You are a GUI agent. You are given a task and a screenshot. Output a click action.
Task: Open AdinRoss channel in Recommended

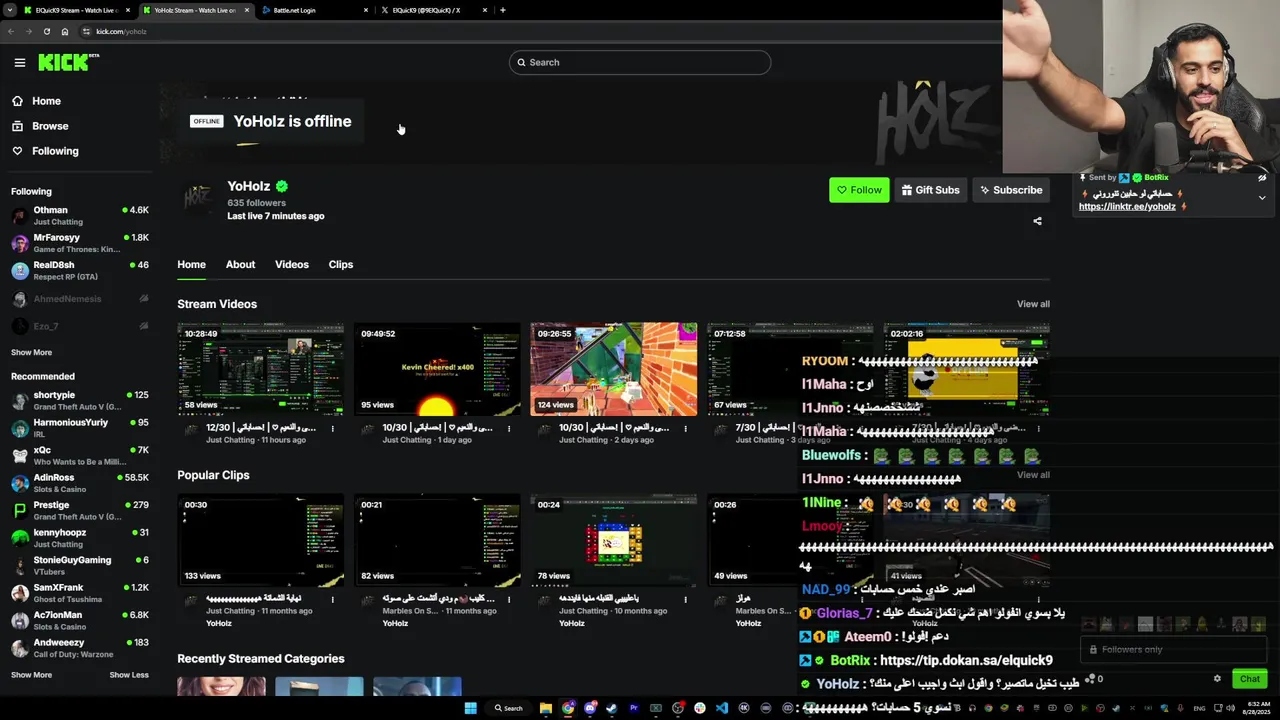80,483
